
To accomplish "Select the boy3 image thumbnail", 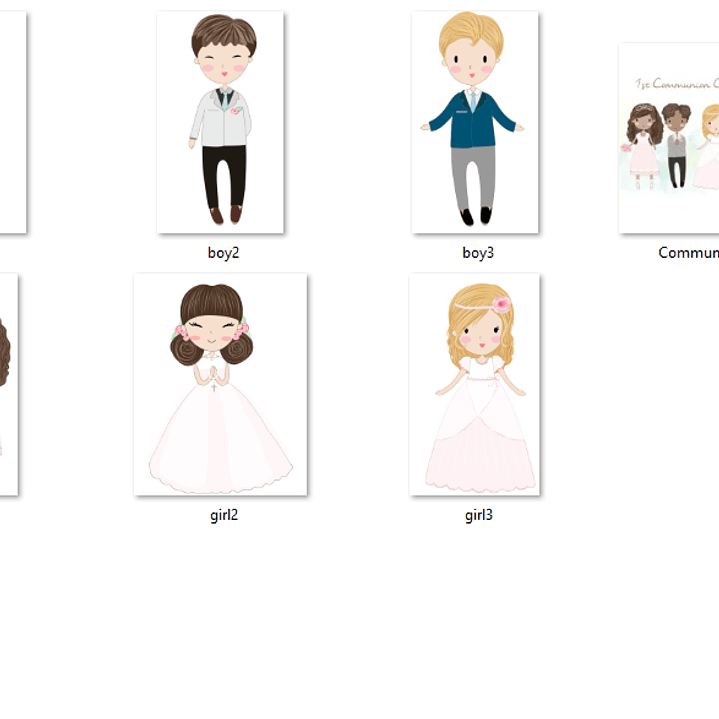I will pyautogui.click(x=475, y=122).
